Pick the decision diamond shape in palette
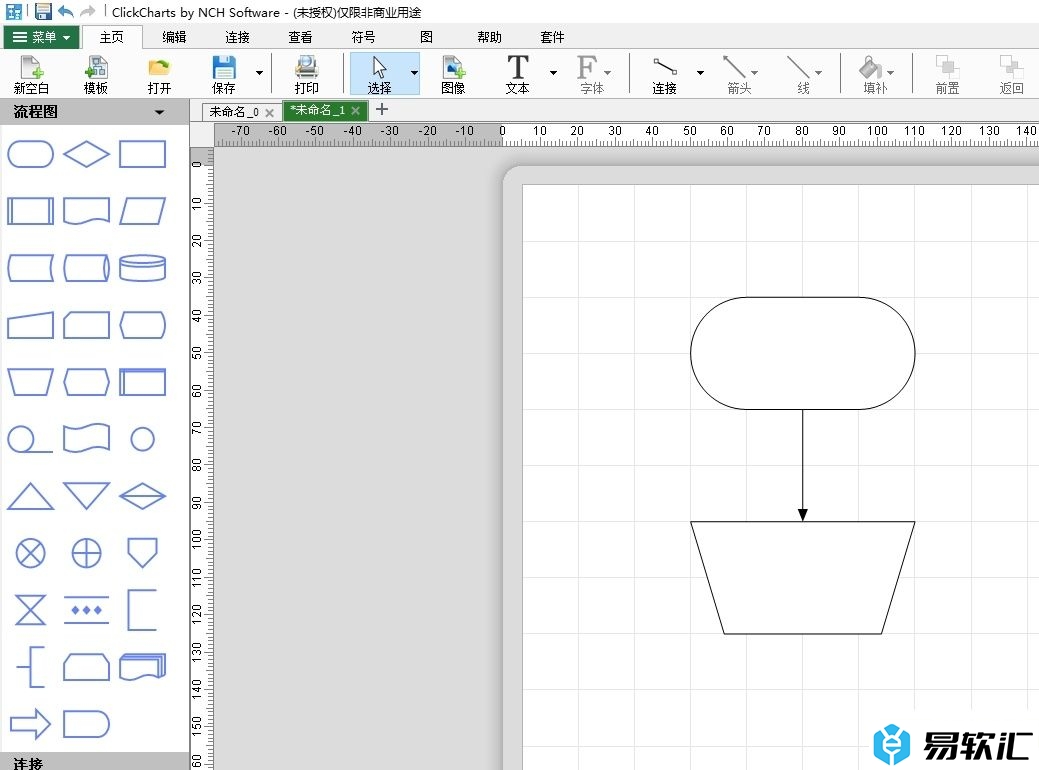1039x770 pixels. coord(87,154)
